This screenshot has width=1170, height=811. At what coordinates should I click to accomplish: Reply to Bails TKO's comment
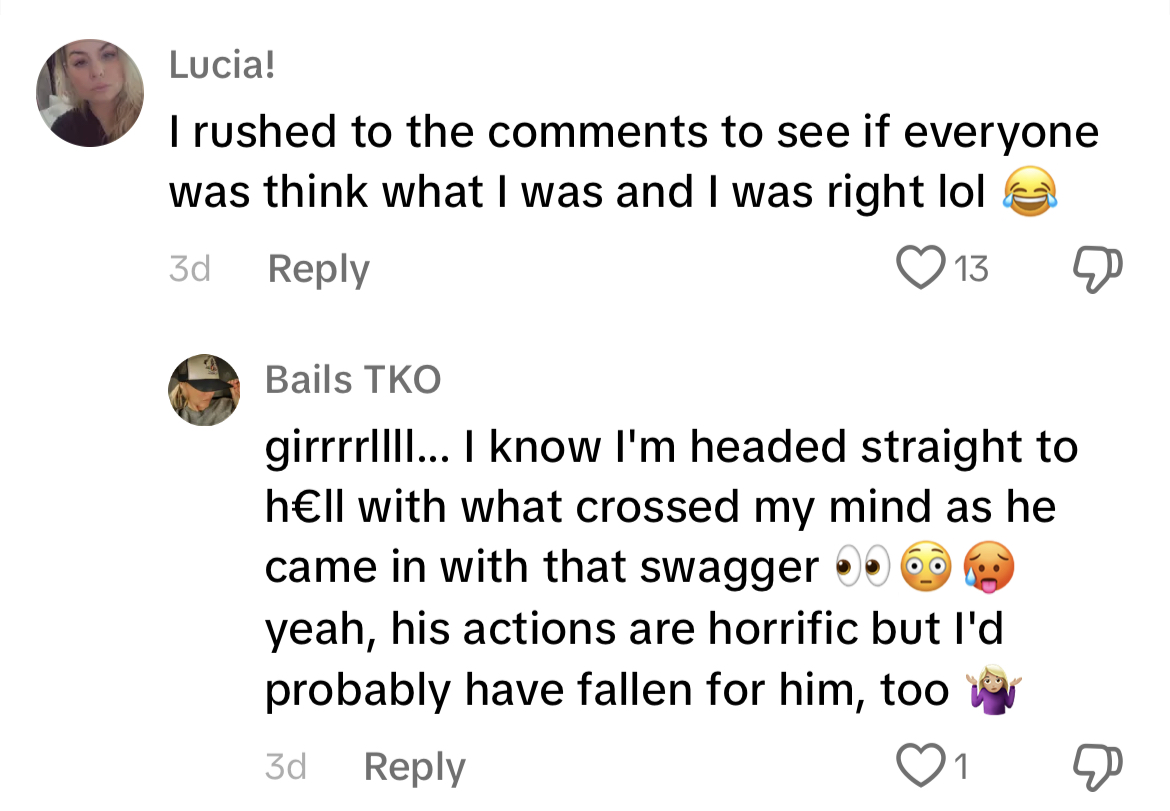click(x=414, y=767)
